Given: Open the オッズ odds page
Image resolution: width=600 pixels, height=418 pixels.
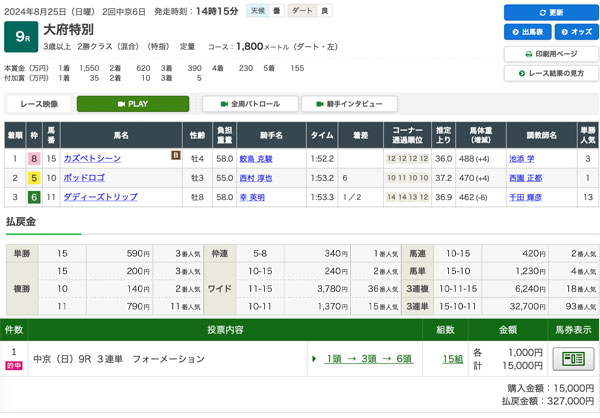Looking at the screenshot, I should click(x=569, y=32).
